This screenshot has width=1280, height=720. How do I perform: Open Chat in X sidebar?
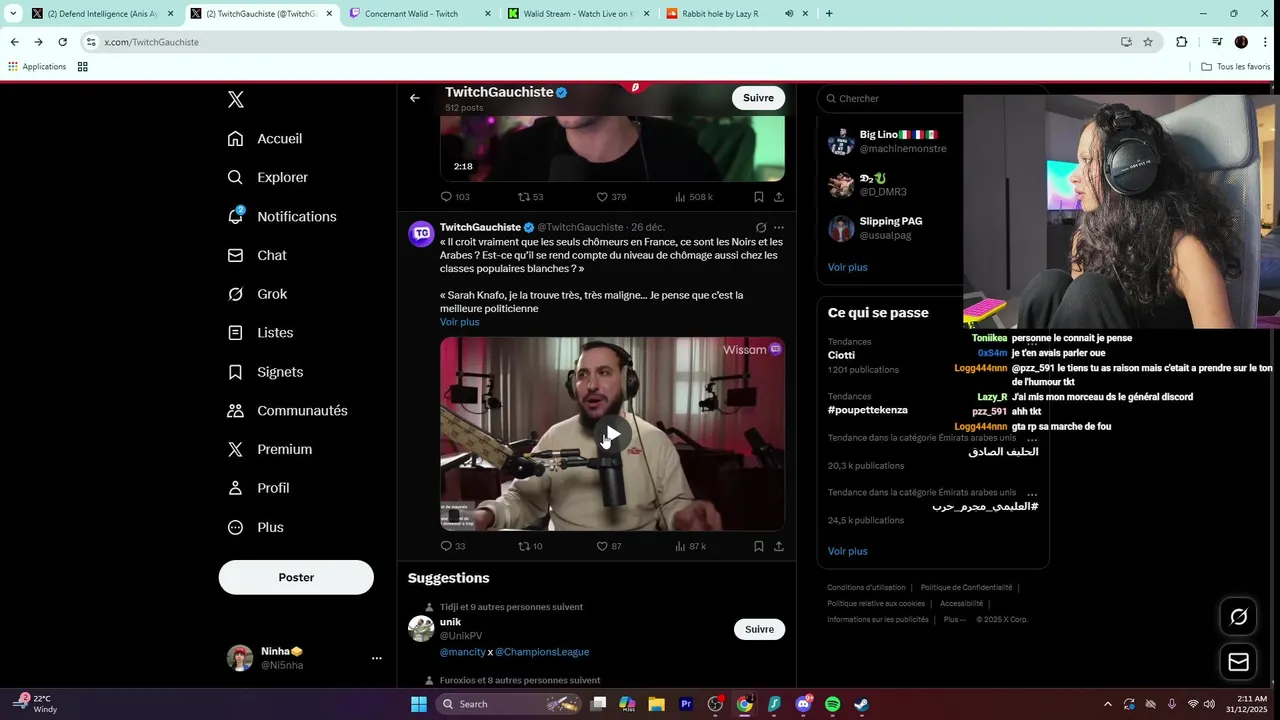pyautogui.click(x=257, y=255)
